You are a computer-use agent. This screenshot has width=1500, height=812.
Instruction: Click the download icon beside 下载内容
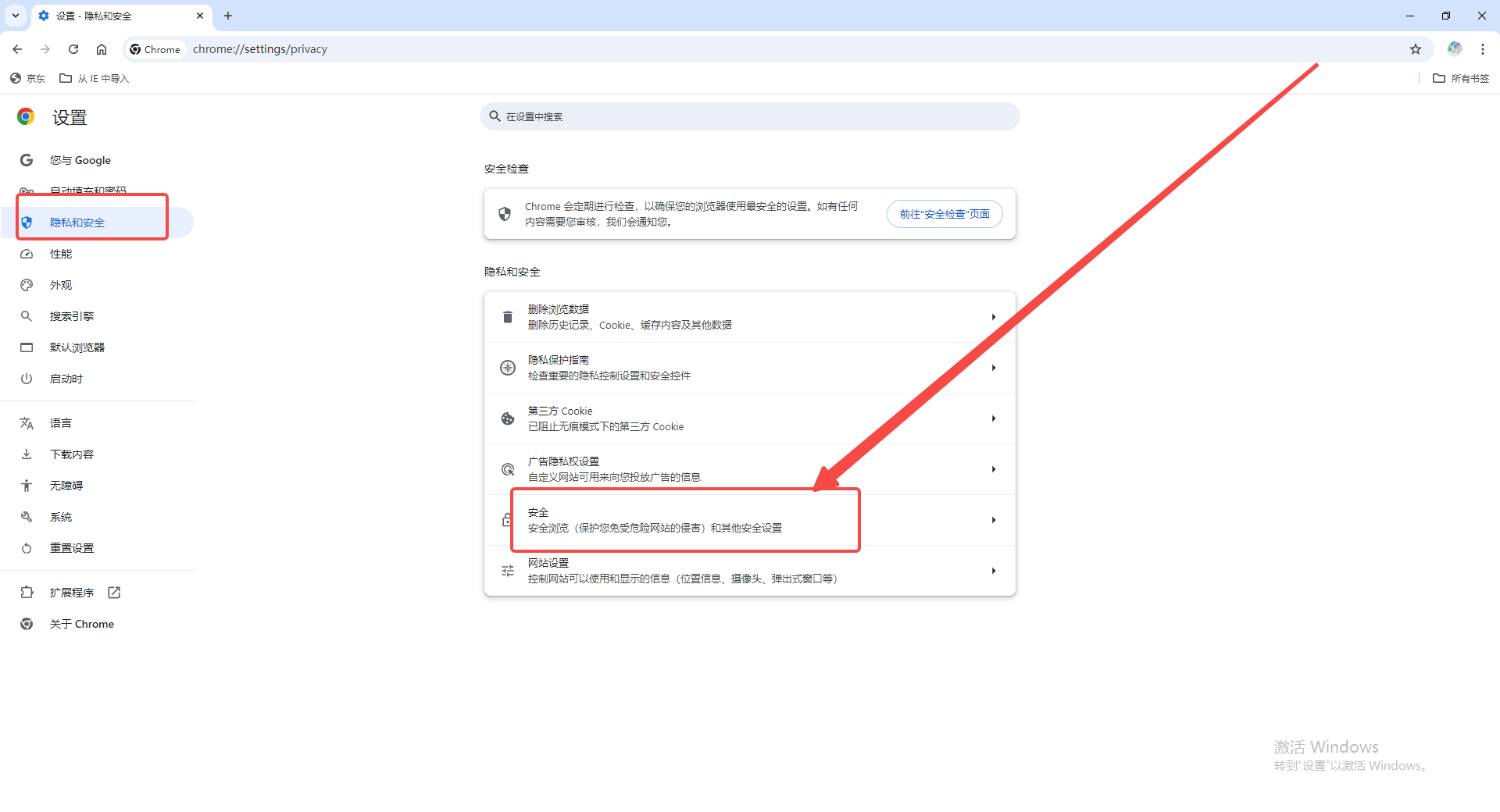[27, 454]
